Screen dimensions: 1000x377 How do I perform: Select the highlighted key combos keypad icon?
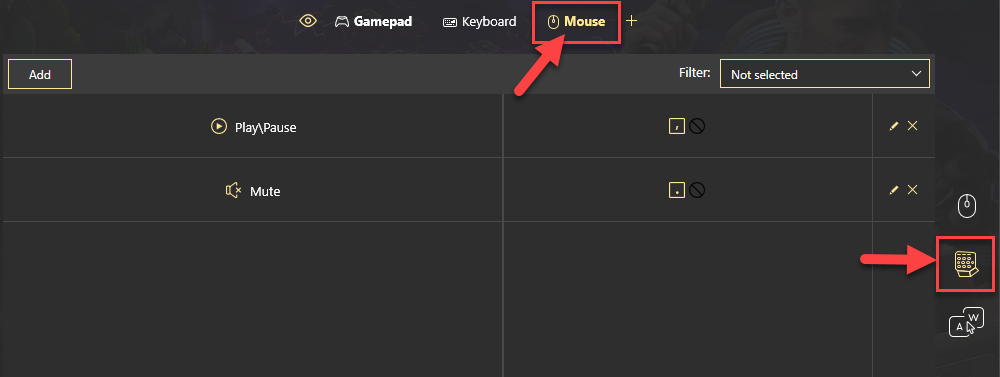pos(966,264)
